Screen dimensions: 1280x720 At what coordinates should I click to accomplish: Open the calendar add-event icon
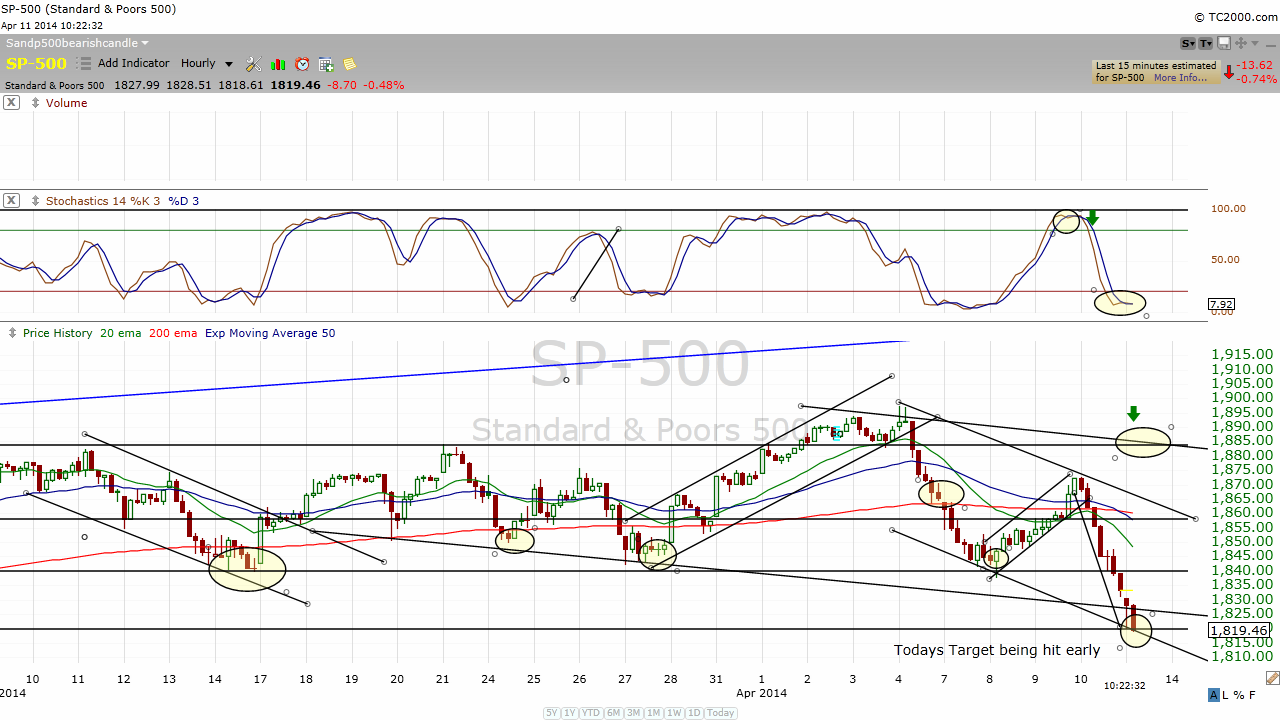click(x=326, y=64)
